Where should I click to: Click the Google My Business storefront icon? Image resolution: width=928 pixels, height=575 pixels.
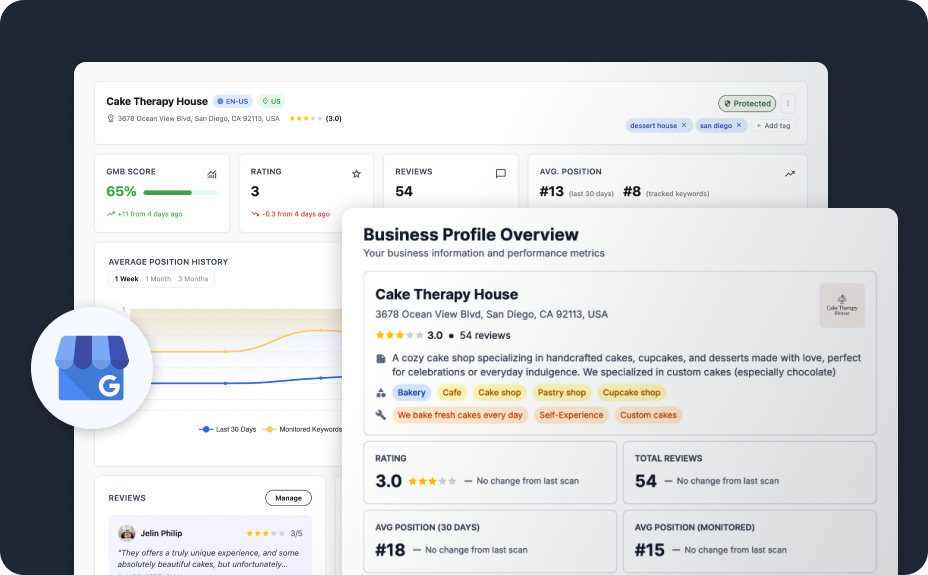coord(92,368)
